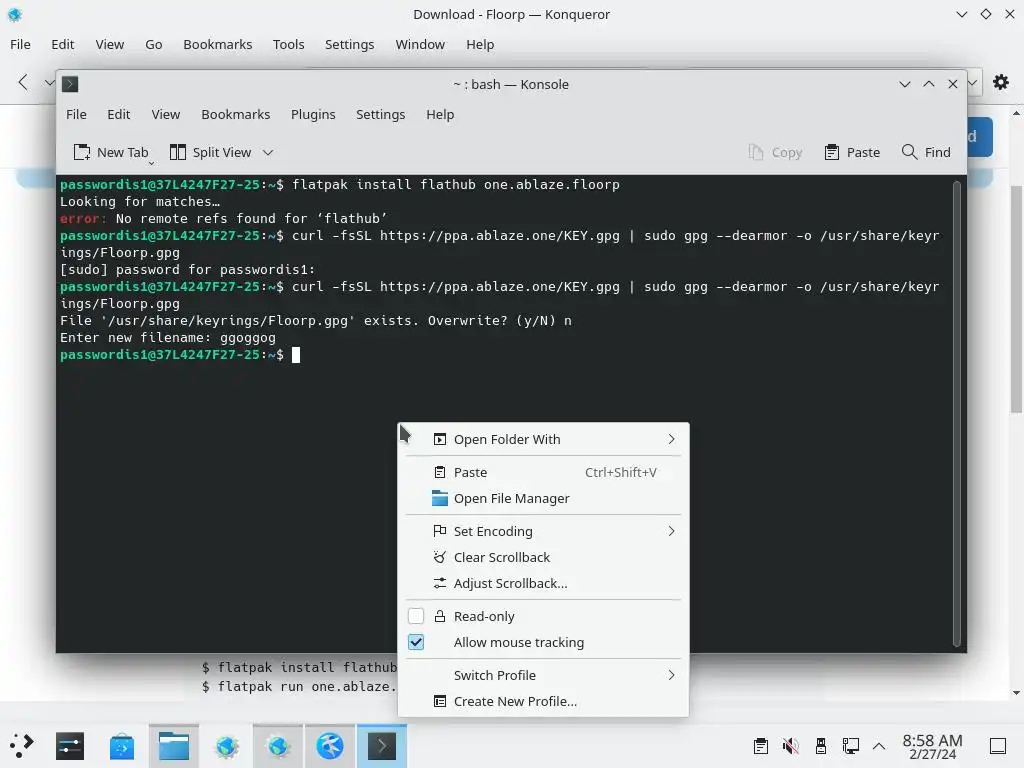This screenshot has height=768, width=1024.
Task: Open Folder With icon in context menu
Action: point(440,440)
